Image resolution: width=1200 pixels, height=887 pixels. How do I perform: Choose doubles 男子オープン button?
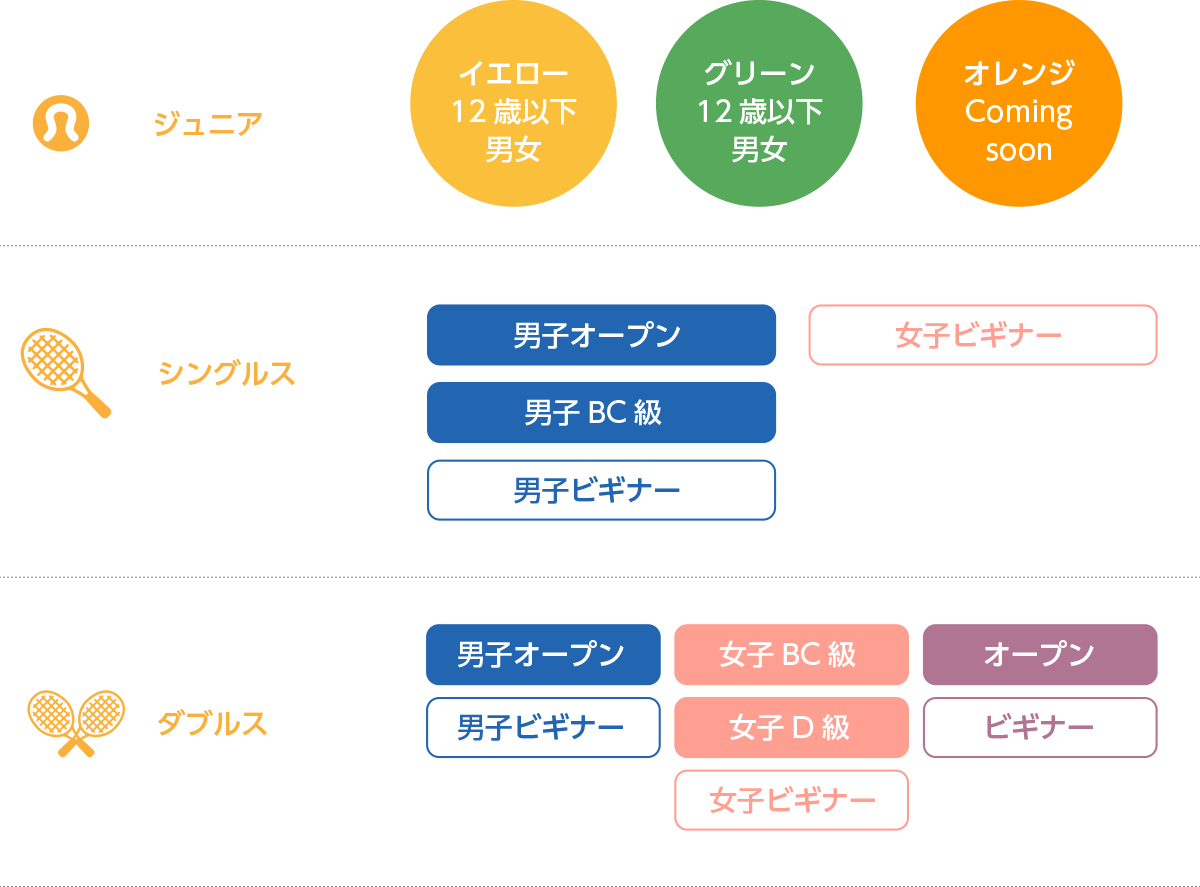tap(544, 655)
